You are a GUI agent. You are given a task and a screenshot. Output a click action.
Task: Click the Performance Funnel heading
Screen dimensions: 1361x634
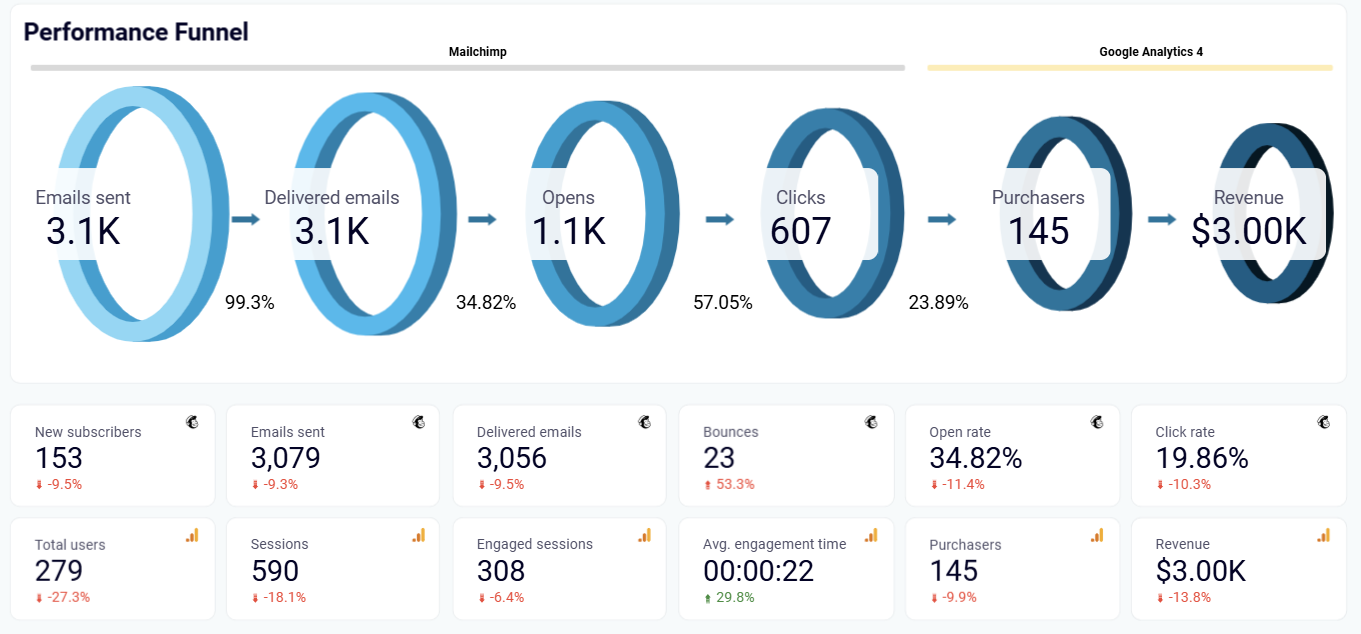tap(136, 32)
